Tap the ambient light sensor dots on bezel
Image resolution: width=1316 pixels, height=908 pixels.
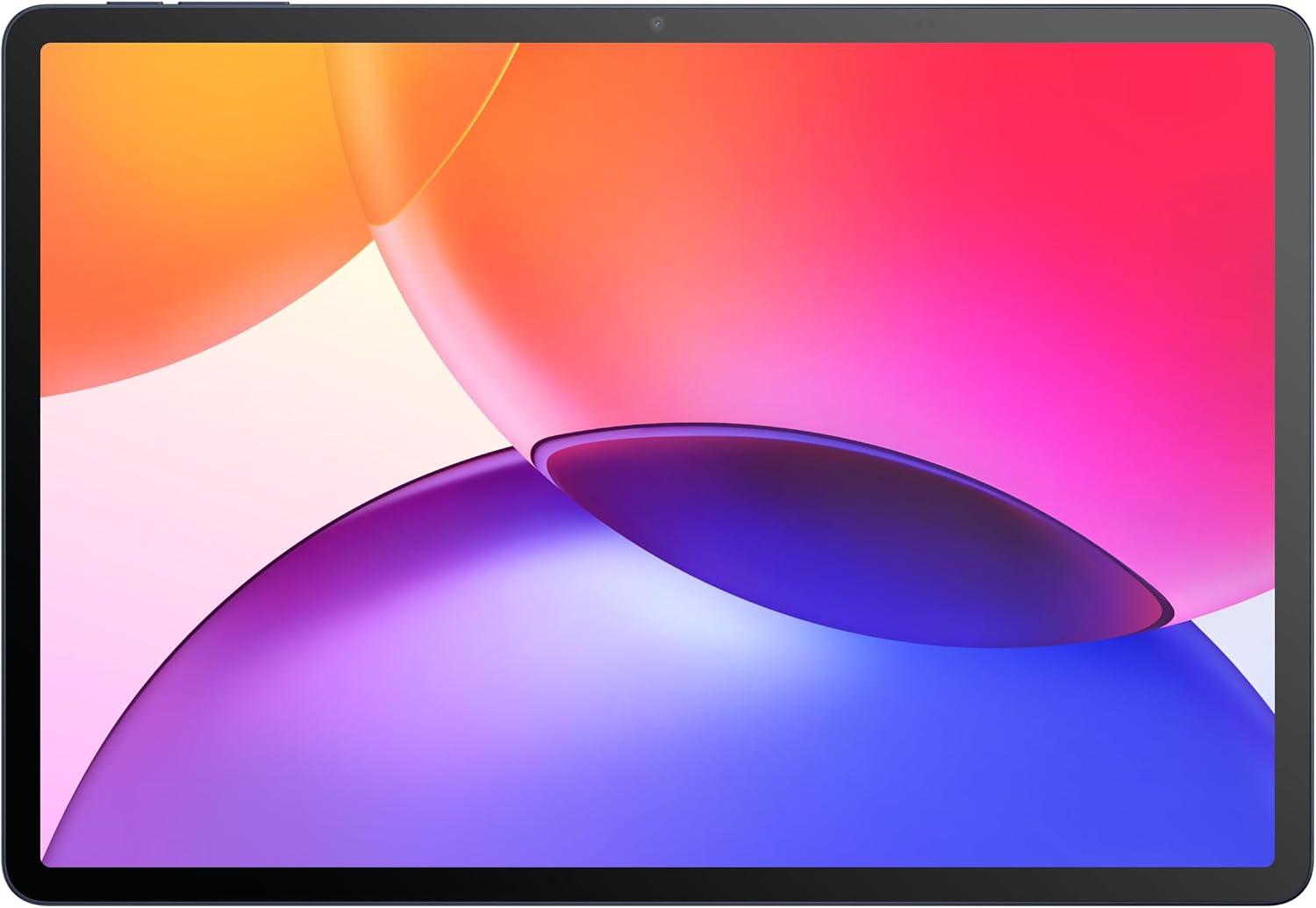pos(924,24)
